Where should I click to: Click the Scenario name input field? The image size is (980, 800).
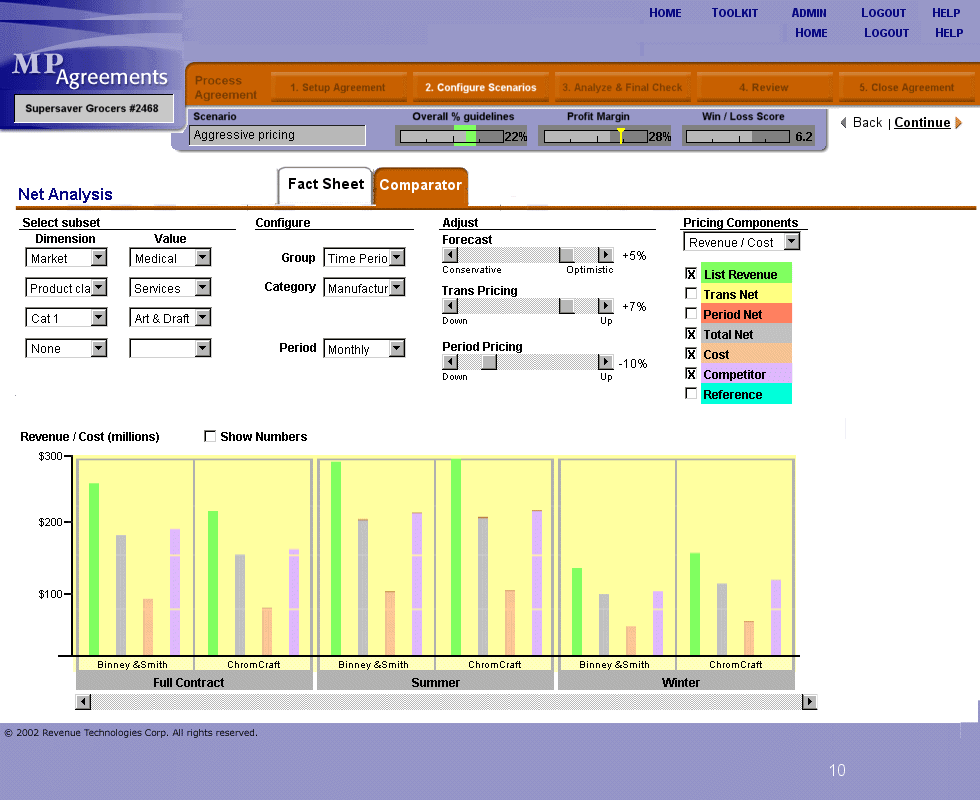(x=278, y=135)
